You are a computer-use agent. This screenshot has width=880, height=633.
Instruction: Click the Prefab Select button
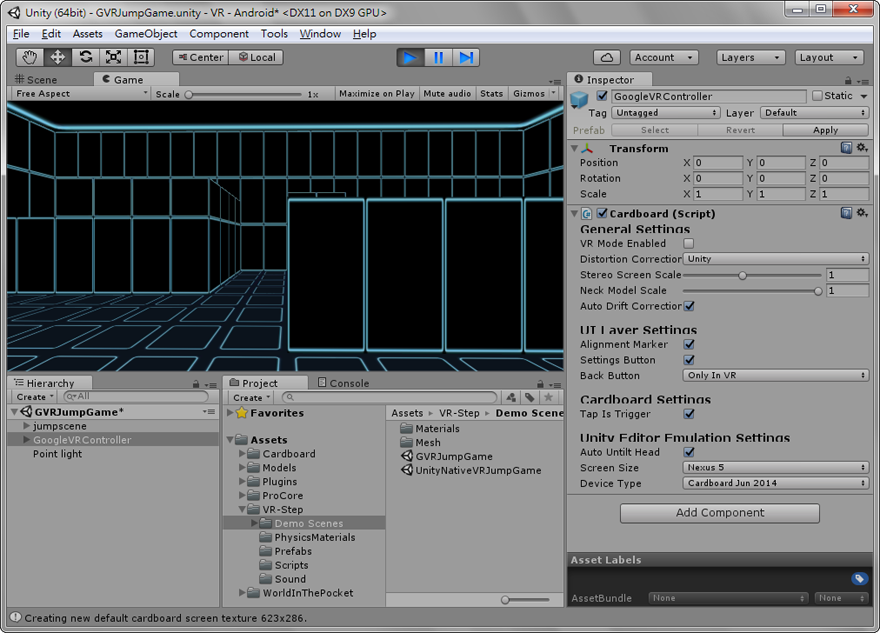pos(654,130)
